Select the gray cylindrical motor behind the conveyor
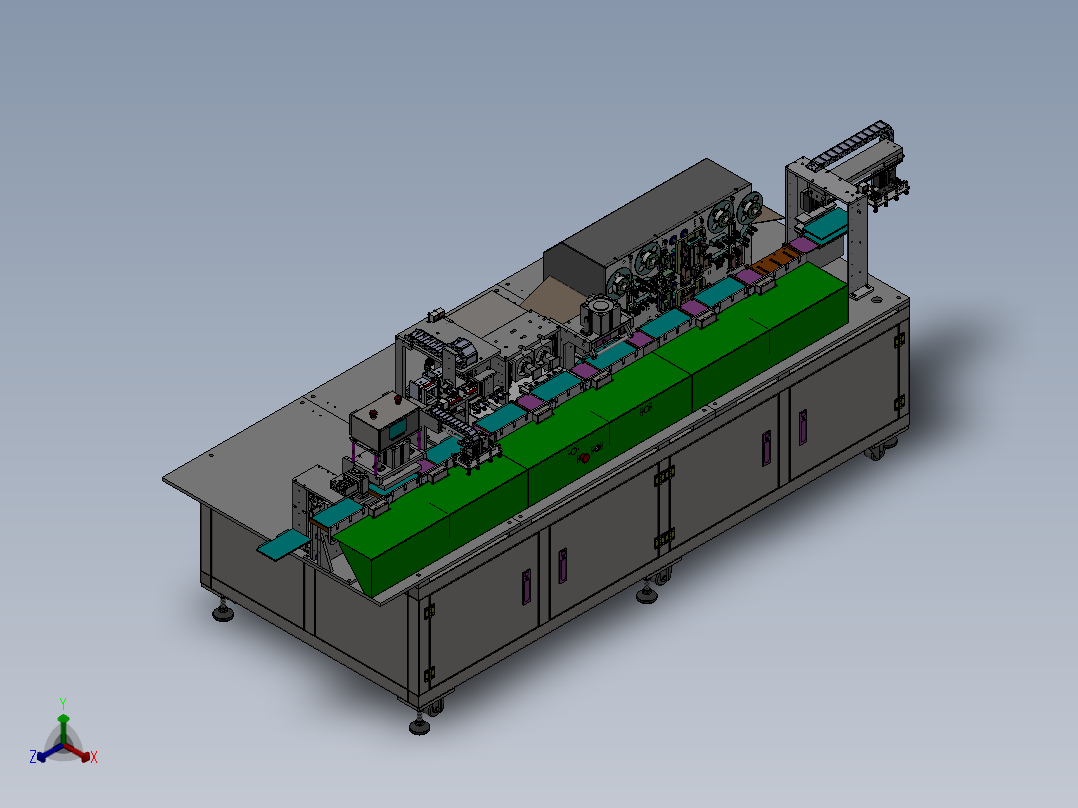 coord(600,314)
